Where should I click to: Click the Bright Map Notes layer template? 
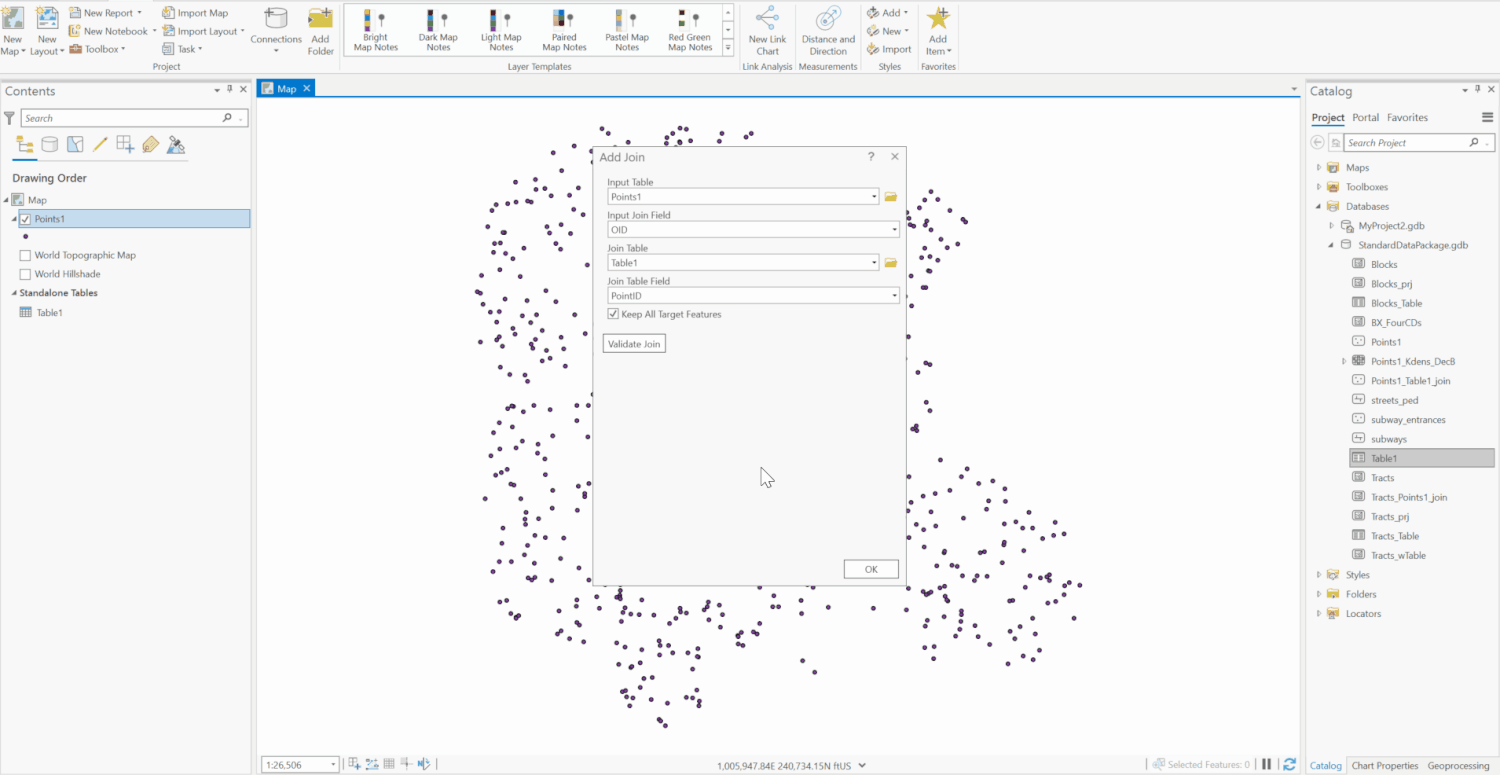(375, 30)
